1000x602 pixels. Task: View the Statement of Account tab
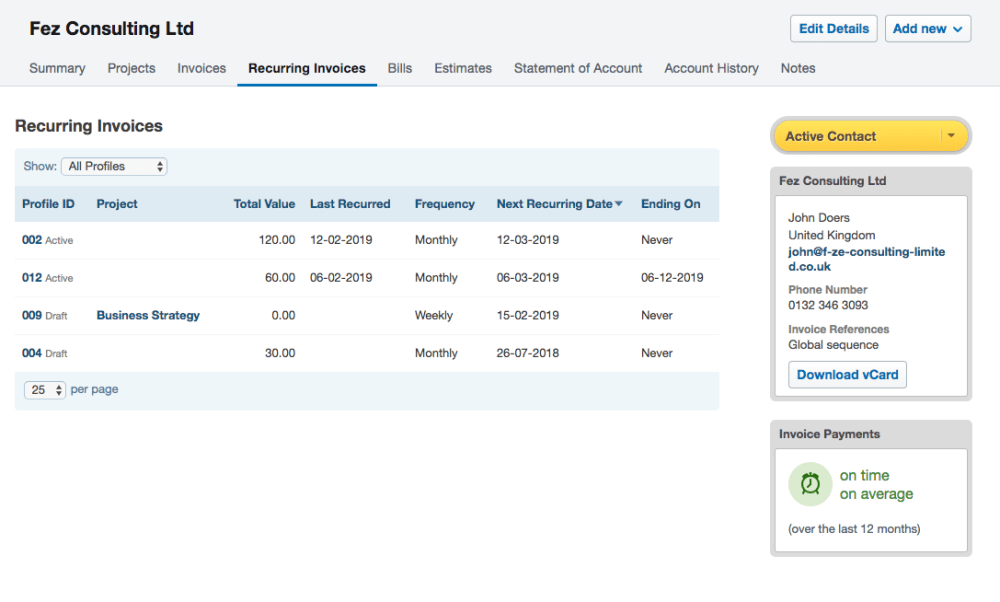[x=577, y=68]
